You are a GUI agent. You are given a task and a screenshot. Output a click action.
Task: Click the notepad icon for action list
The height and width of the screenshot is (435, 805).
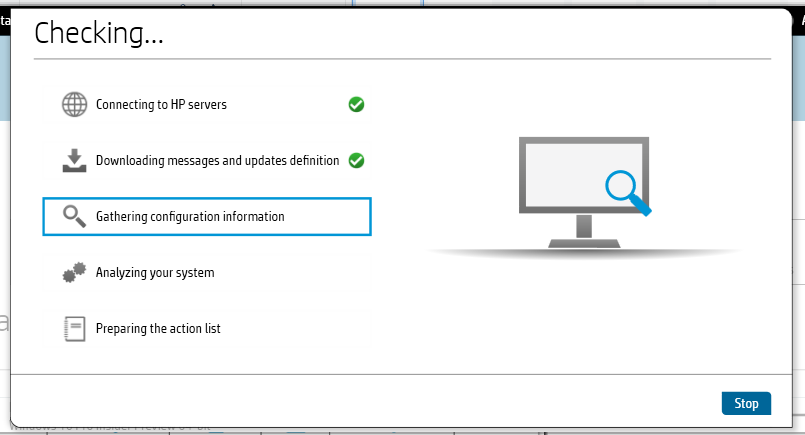(74, 328)
